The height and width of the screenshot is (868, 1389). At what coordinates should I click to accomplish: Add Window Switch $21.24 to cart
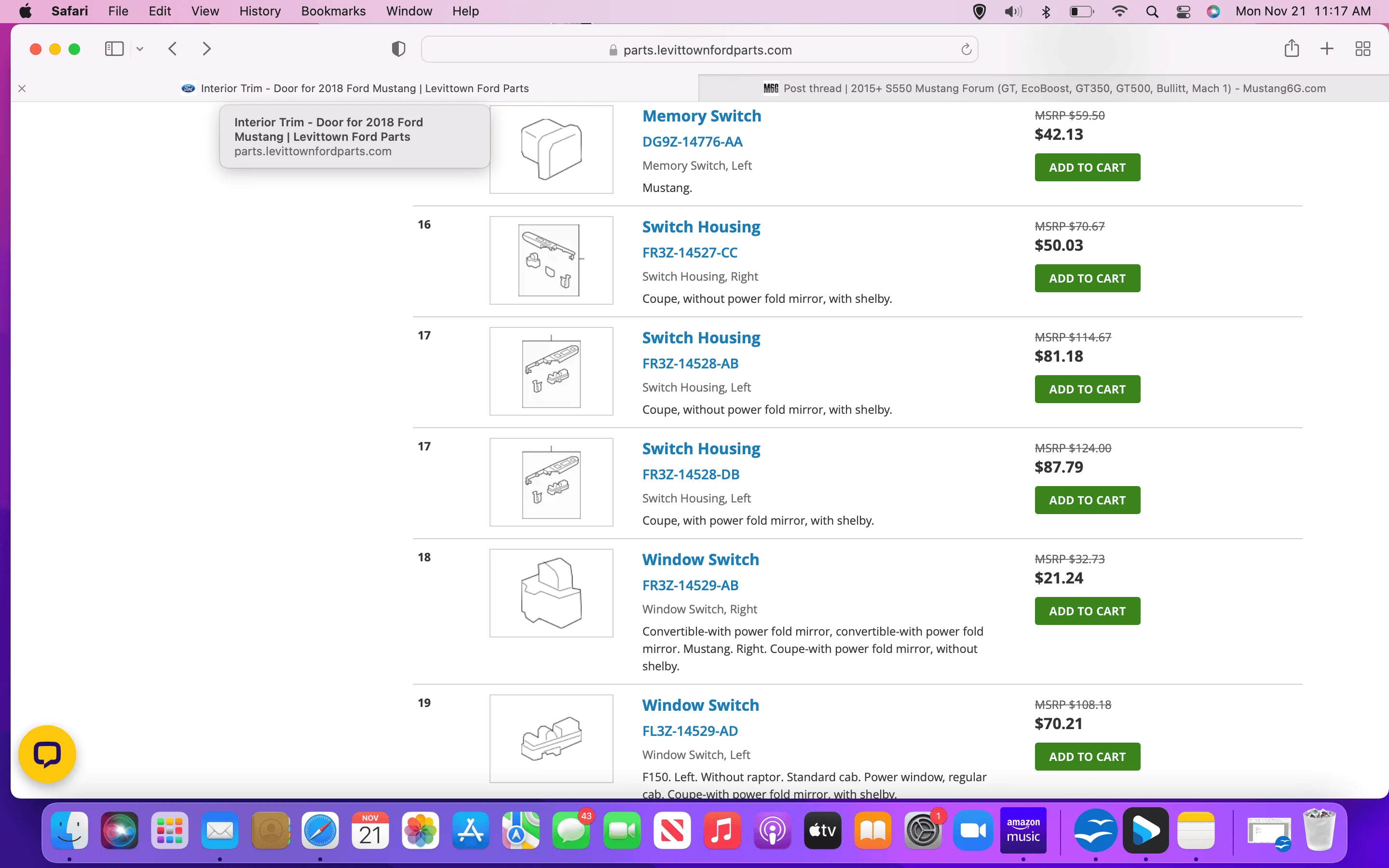1087,611
